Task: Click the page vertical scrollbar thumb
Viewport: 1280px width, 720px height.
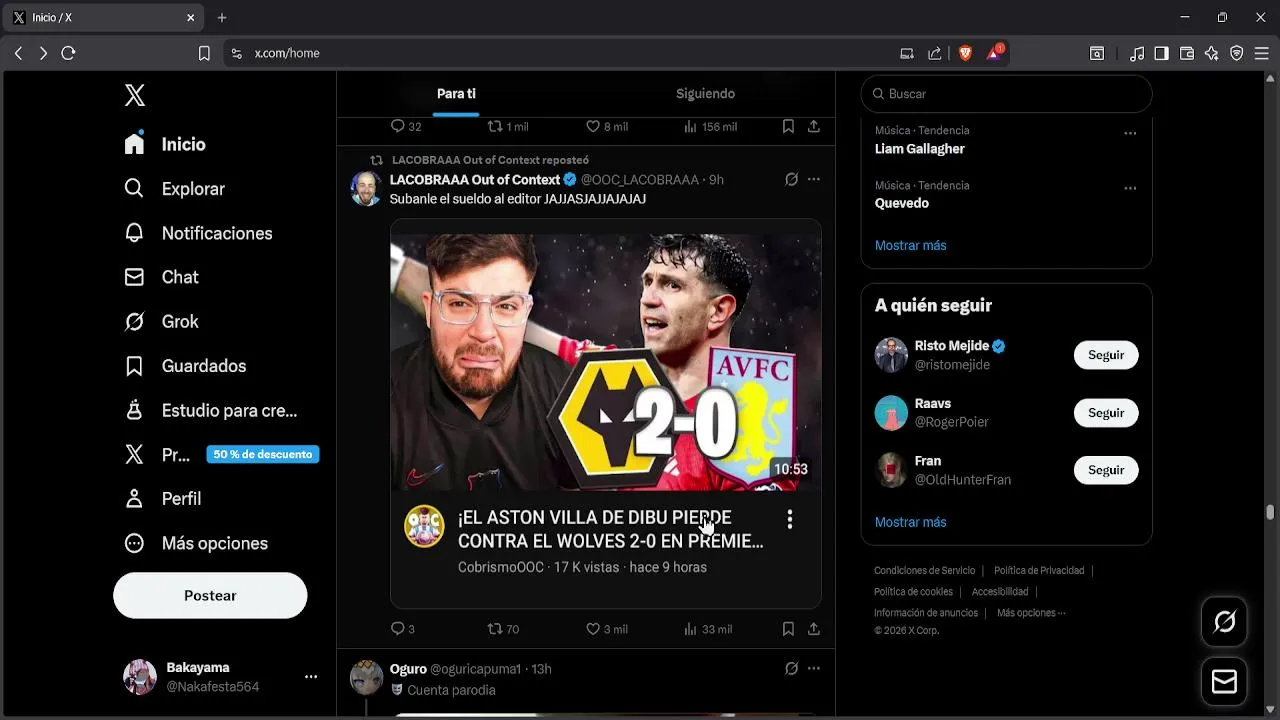Action: pos(1270,513)
